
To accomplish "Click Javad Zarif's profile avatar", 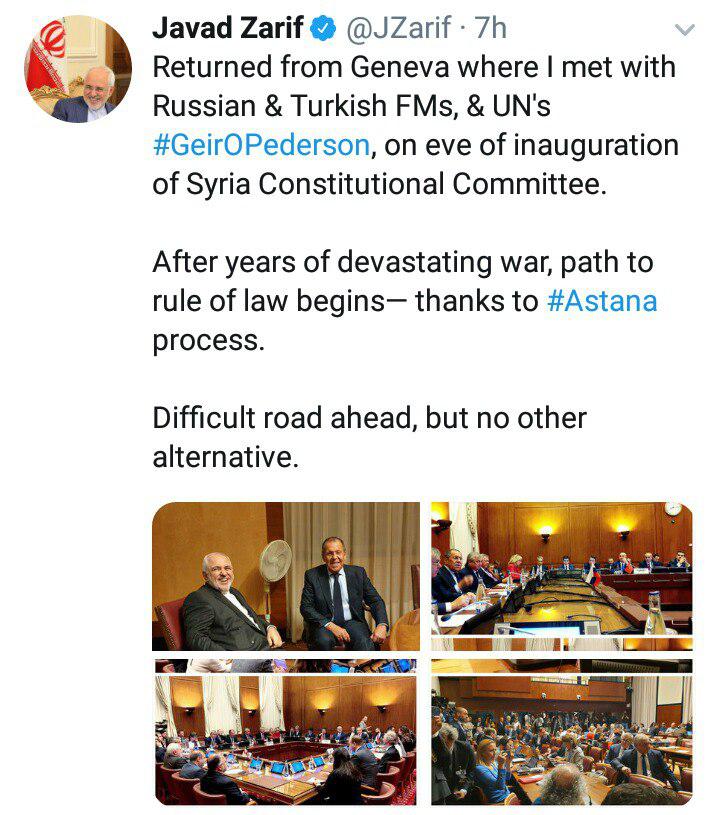I will (x=78, y=69).
